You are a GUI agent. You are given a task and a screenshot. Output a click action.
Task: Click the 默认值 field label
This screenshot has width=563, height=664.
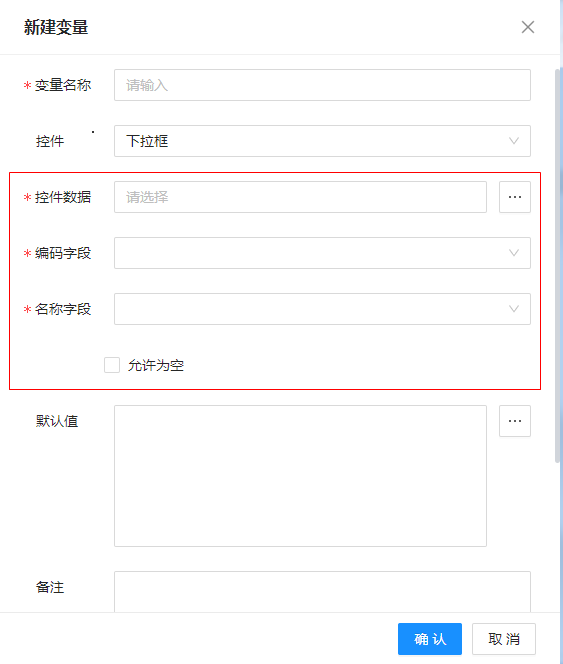(57, 421)
